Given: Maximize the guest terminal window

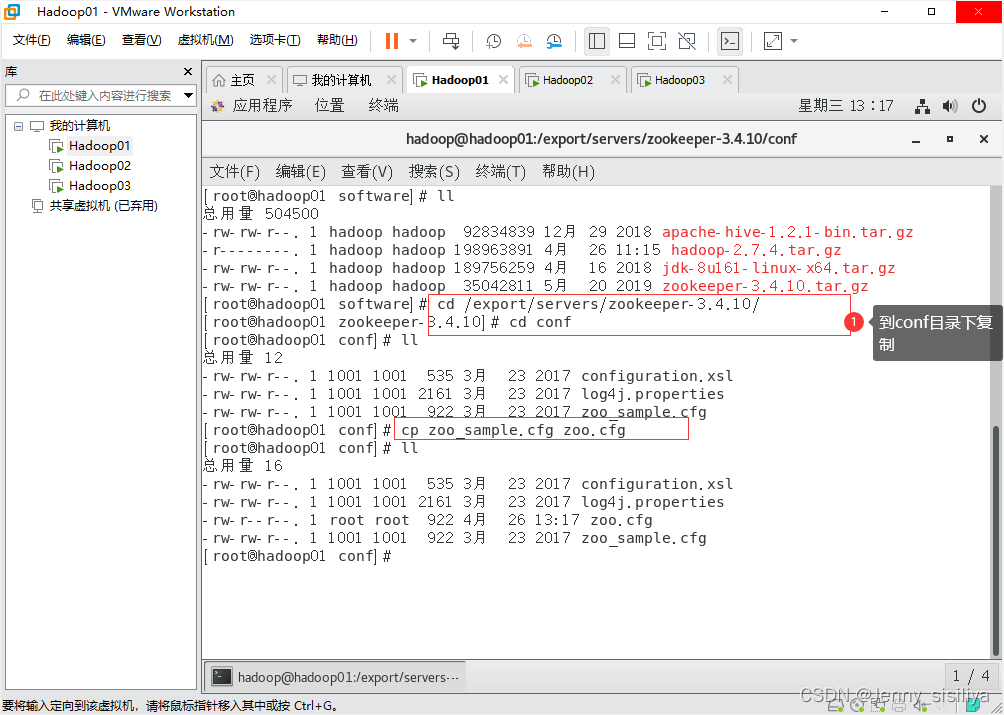Looking at the screenshot, I should point(950,139).
